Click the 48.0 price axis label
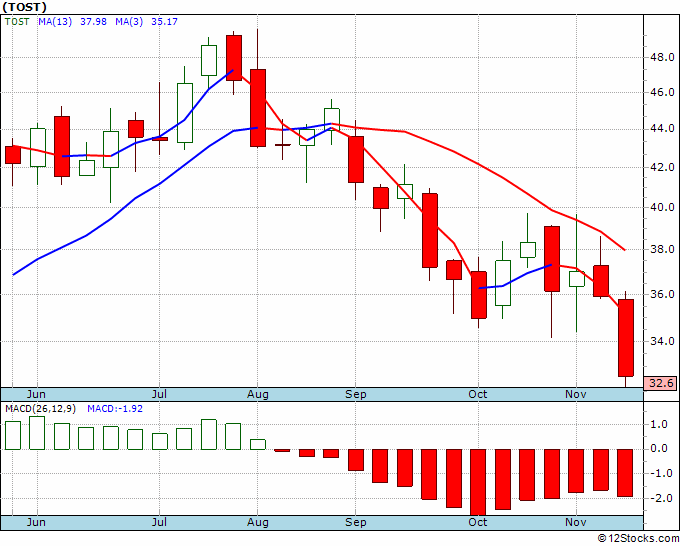The height and width of the screenshot is (546, 680). 662,57
